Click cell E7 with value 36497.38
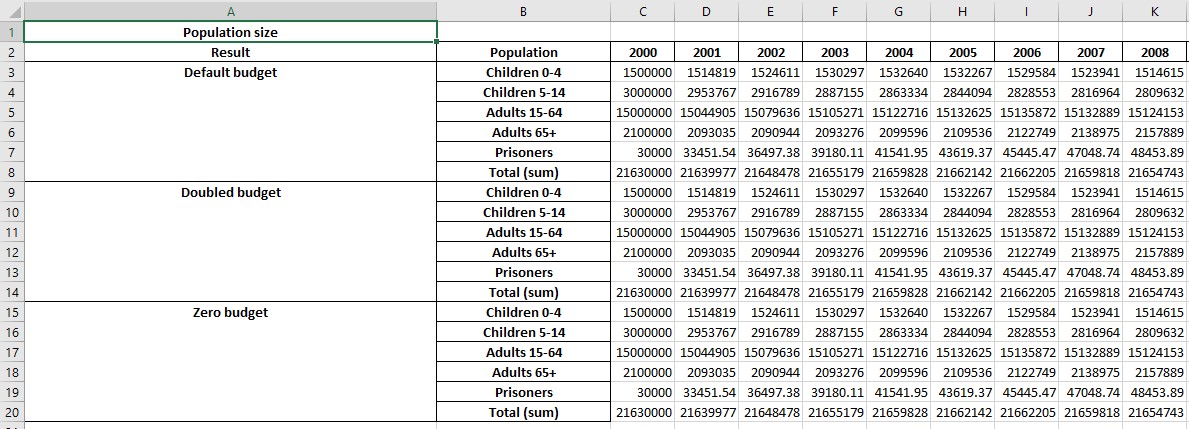Viewport: 1189px width, 429px height. point(770,152)
